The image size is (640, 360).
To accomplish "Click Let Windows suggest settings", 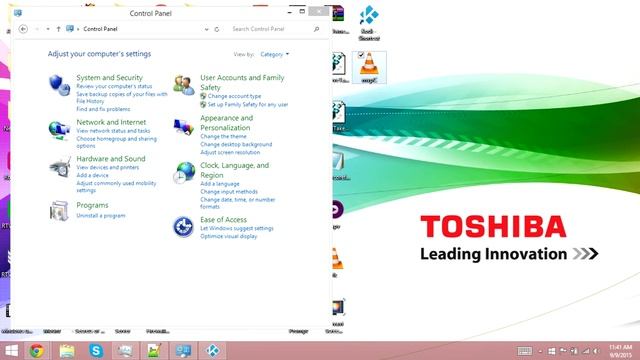I will [237, 229].
